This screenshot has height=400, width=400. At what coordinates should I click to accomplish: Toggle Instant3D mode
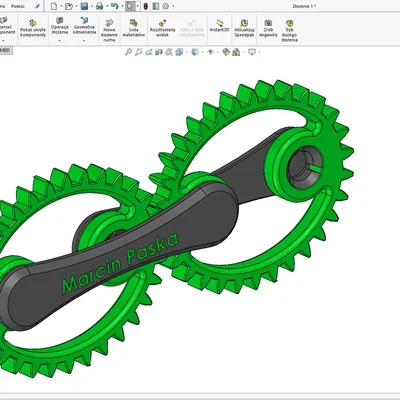[x=219, y=26]
